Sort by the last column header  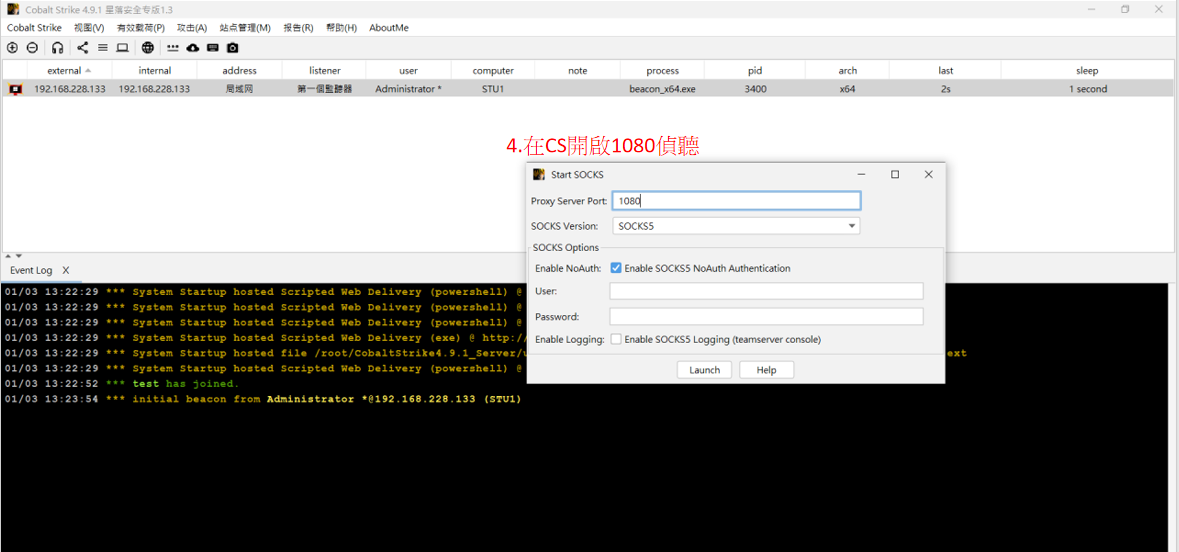(x=946, y=71)
